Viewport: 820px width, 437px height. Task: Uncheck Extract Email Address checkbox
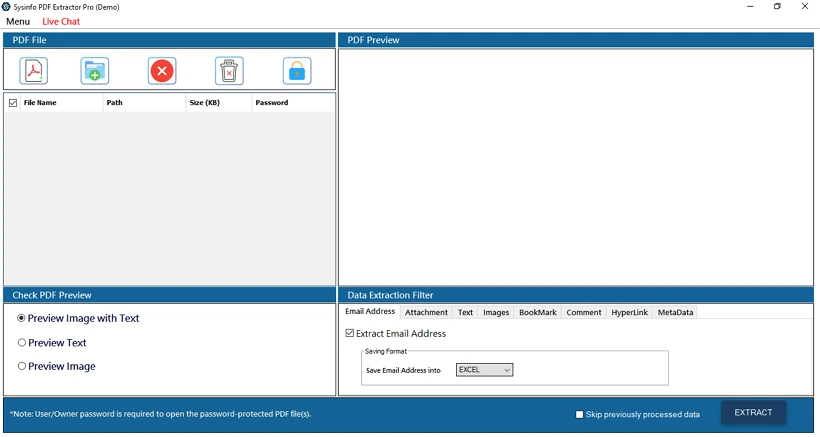pyautogui.click(x=350, y=333)
